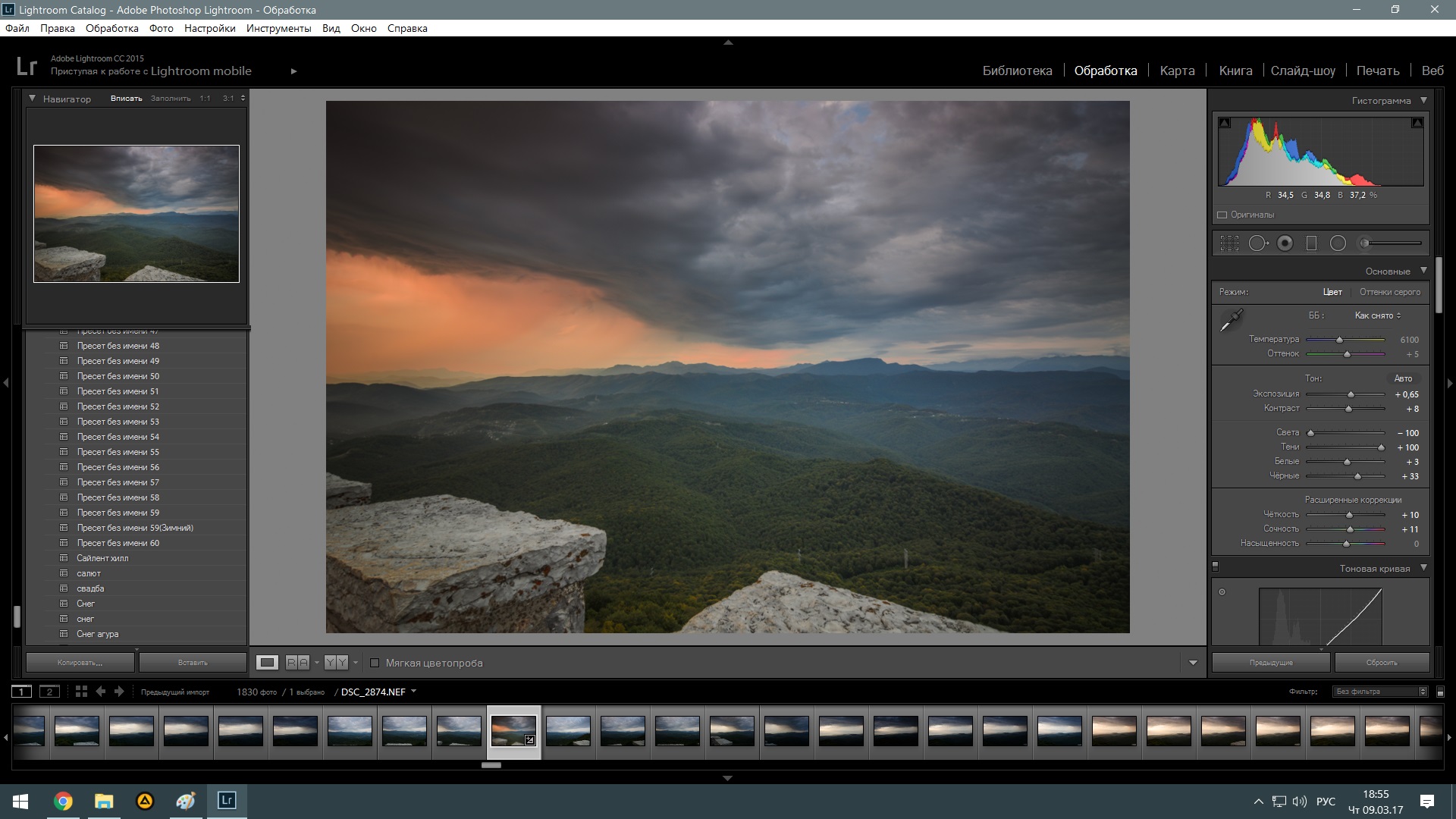
Task: Pick the Radial Filter tool
Action: (1338, 243)
